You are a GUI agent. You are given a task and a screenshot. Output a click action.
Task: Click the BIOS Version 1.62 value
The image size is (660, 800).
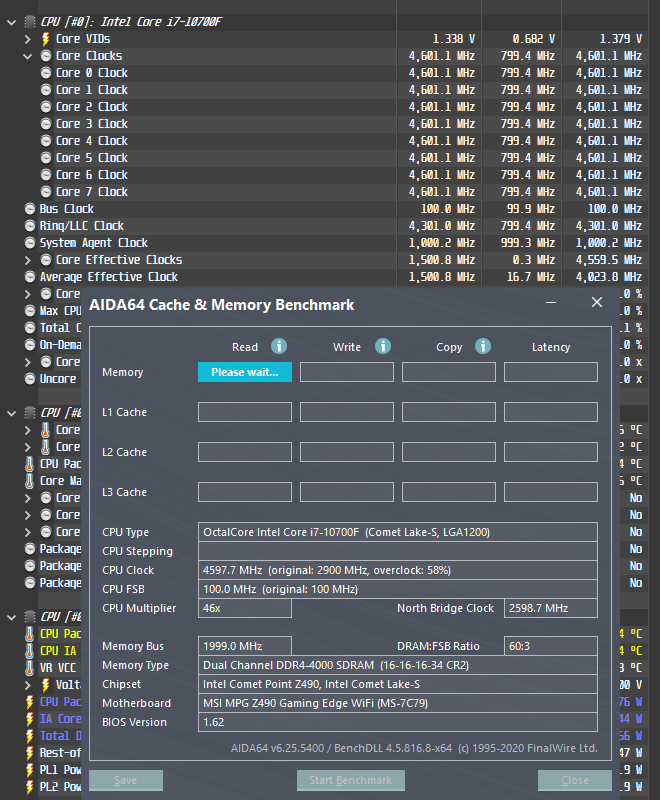213,722
